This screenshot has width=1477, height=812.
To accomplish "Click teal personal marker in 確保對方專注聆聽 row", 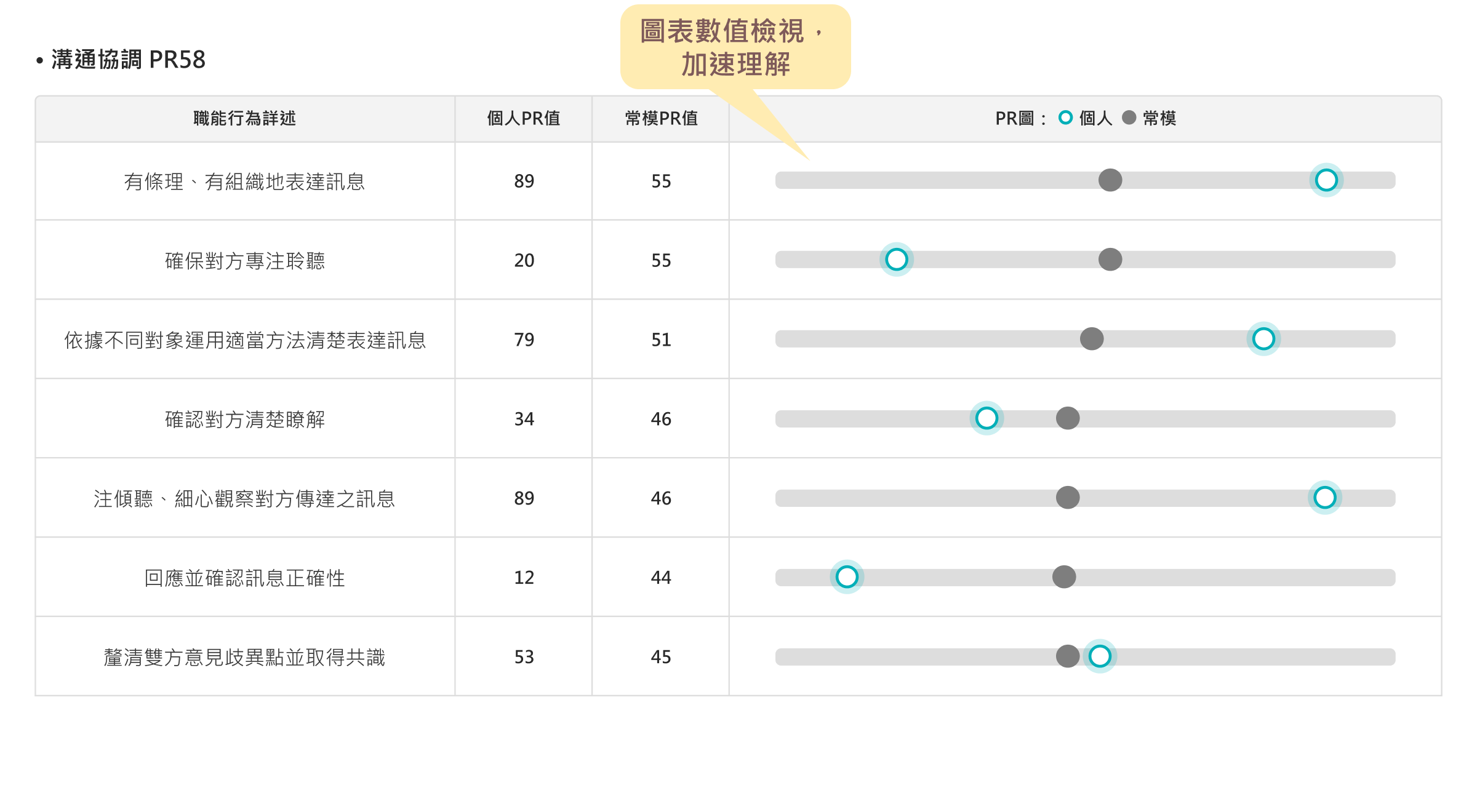I will (x=896, y=260).
